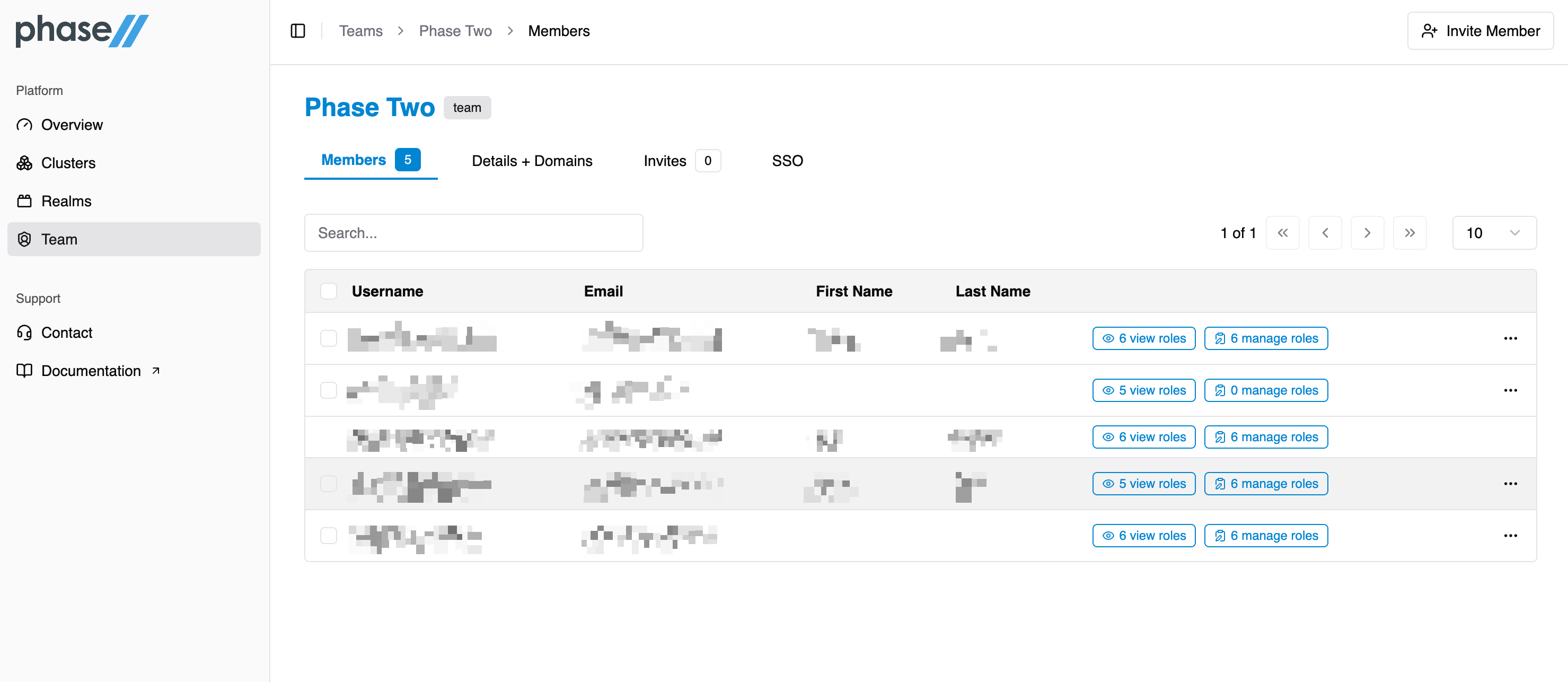
Task: Open the Documentation external link
Action: [x=91, y=371]
